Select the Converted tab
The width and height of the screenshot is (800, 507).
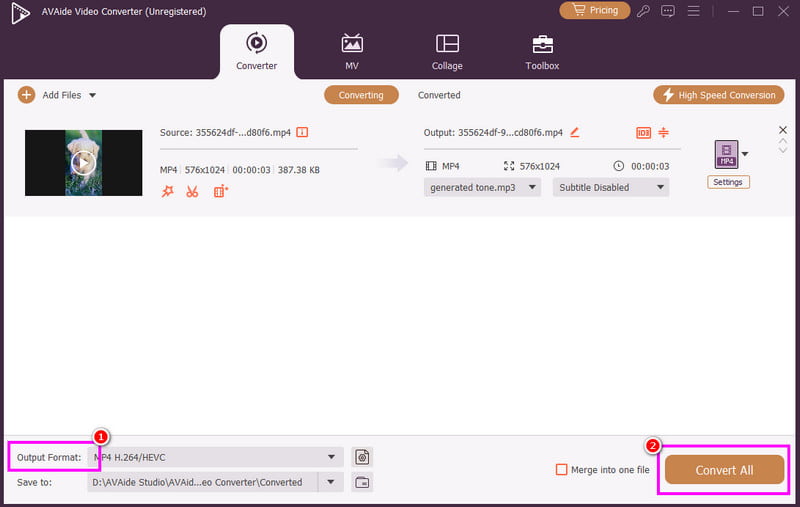439,95
